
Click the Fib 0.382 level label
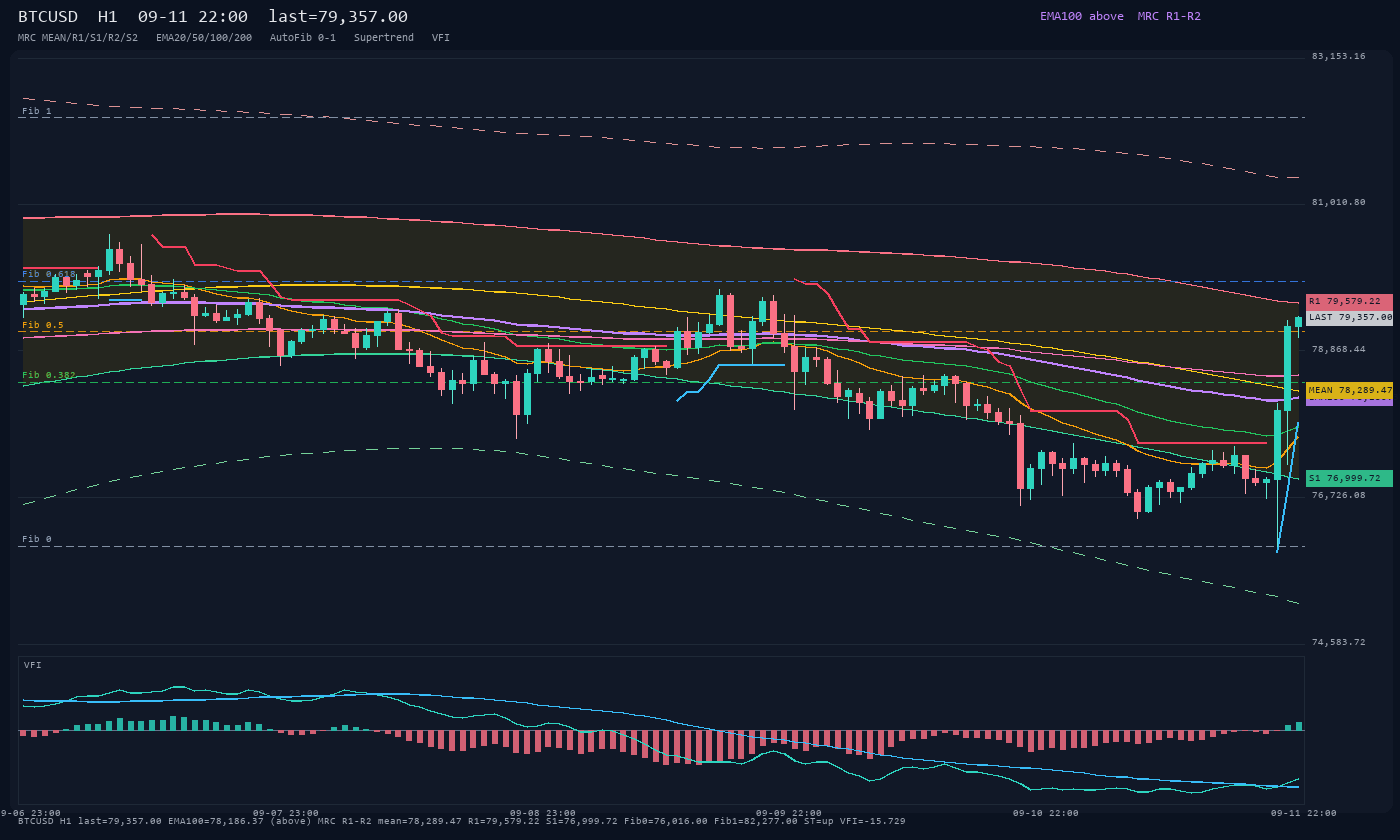pyautogui.click(x=49, y=375)
